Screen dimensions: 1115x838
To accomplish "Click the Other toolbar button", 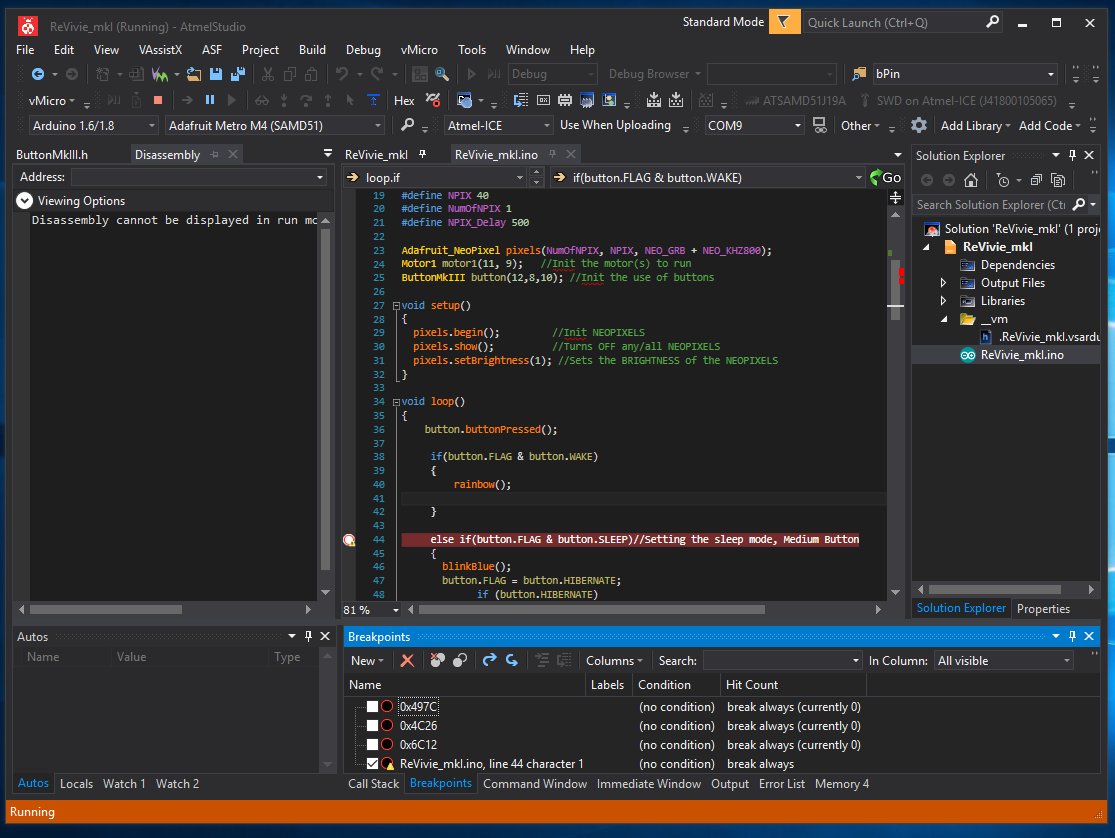I will [x=860, y=126].
